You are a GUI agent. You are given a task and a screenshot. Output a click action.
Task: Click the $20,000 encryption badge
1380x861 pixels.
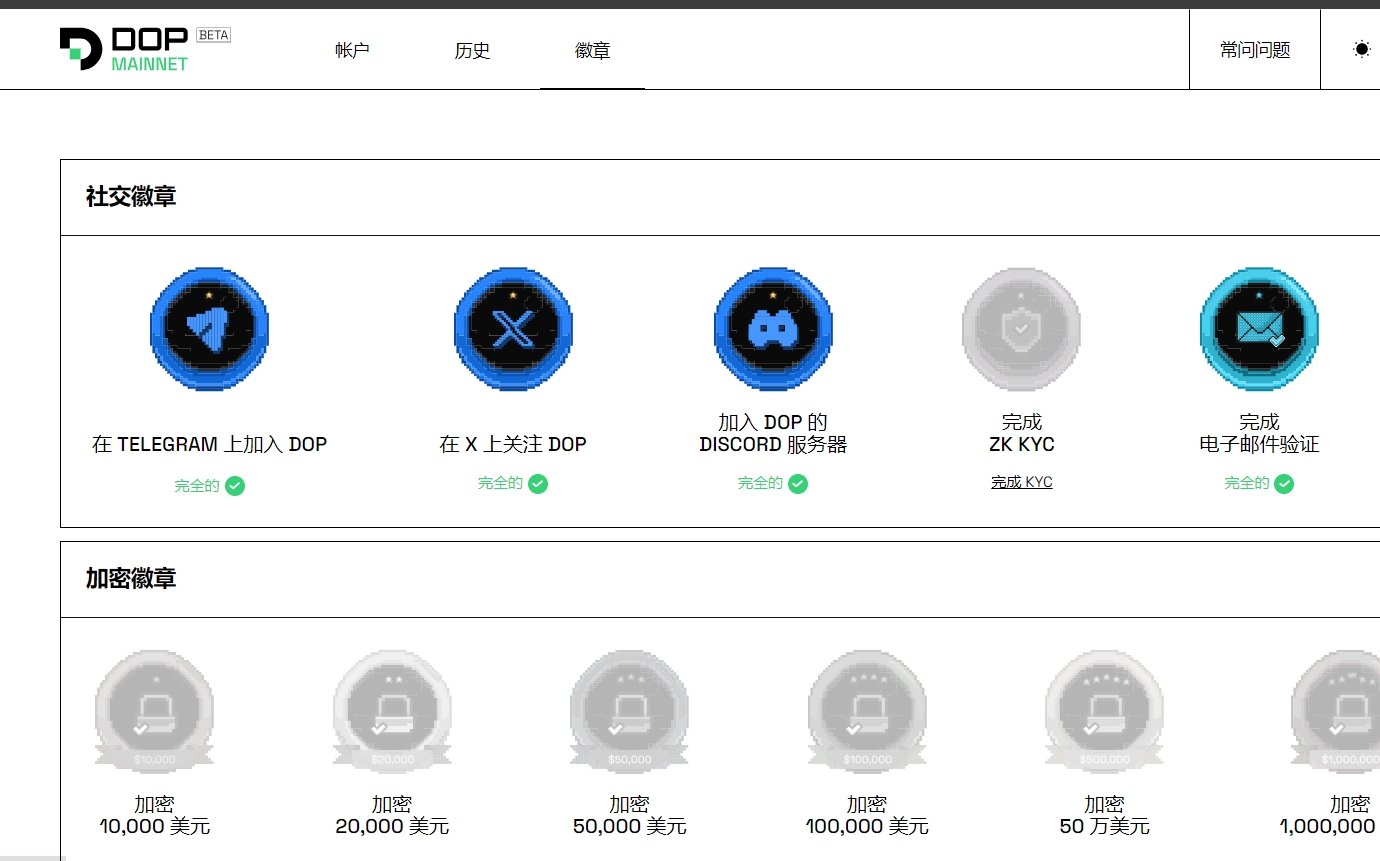click(392, 713)
